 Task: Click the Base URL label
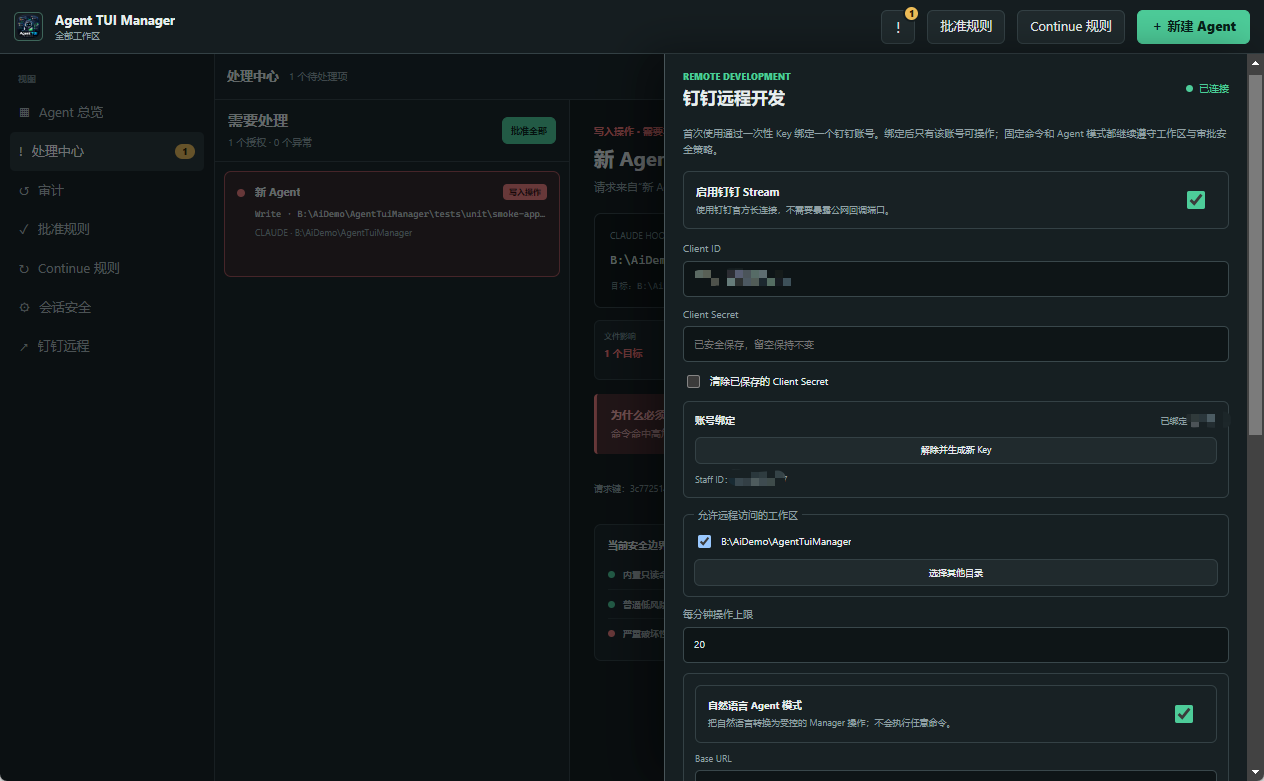714,759
